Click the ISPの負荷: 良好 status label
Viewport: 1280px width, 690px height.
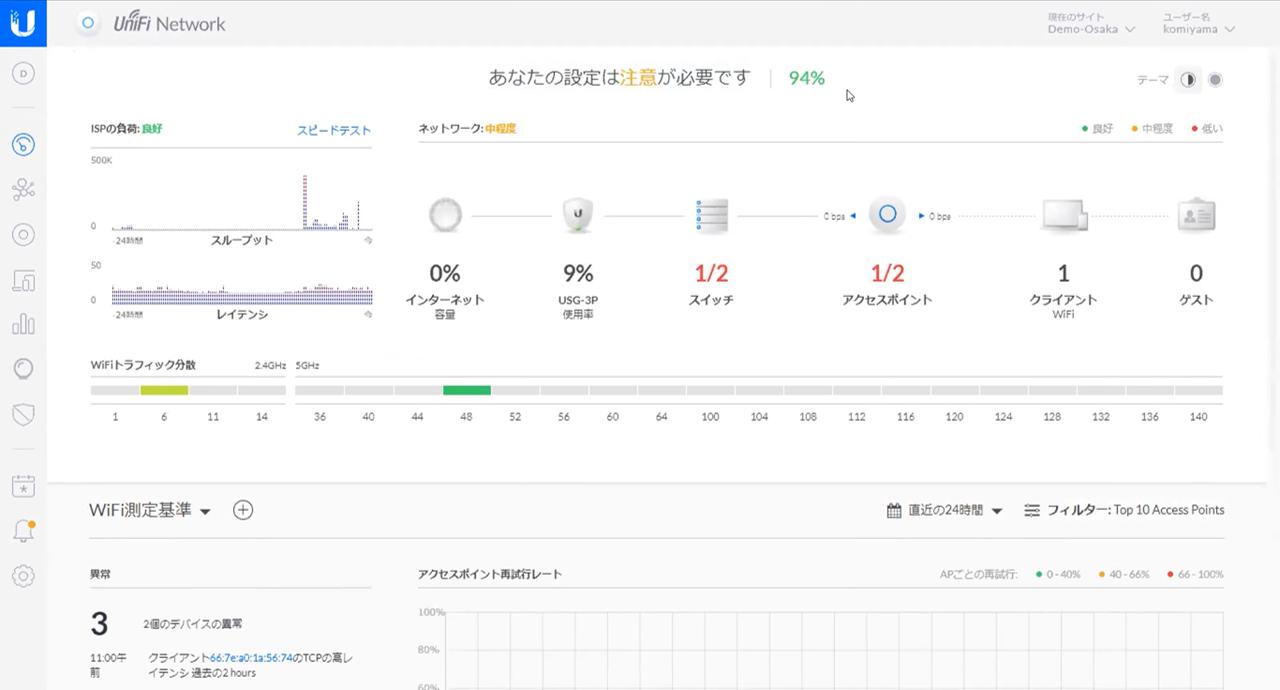126,129
